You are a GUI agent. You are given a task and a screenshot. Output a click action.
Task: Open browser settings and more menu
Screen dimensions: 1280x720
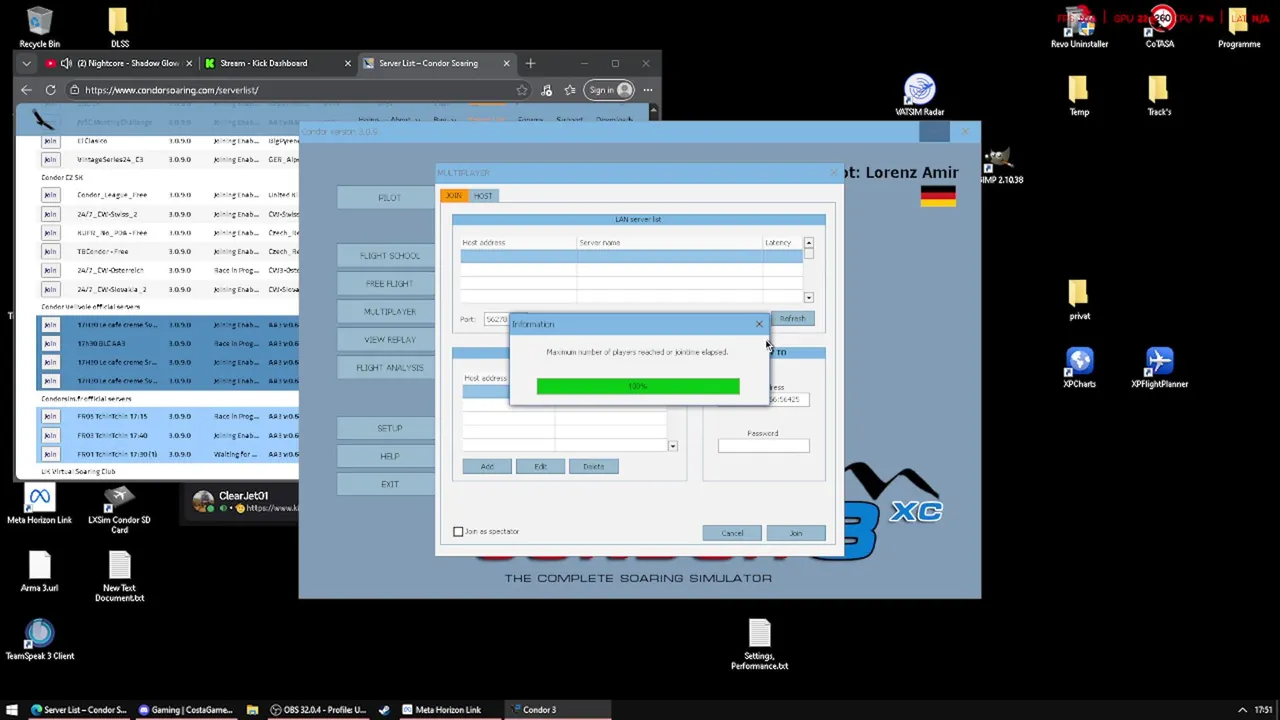[x=647, y=90]
